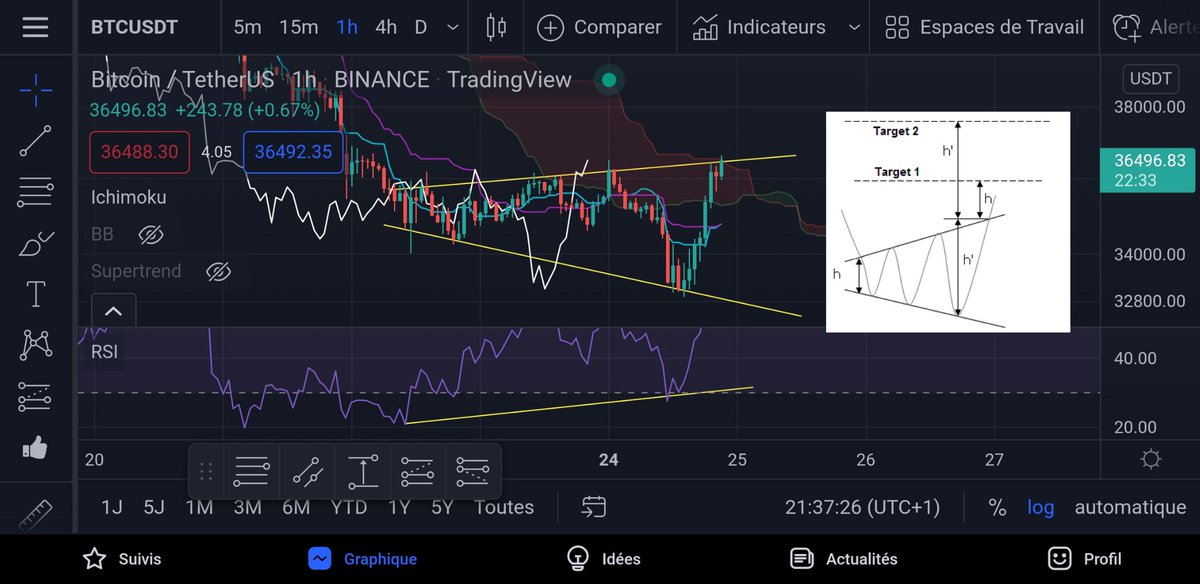
Task: Select the 1h timeframe
Action: click(347, 27)
